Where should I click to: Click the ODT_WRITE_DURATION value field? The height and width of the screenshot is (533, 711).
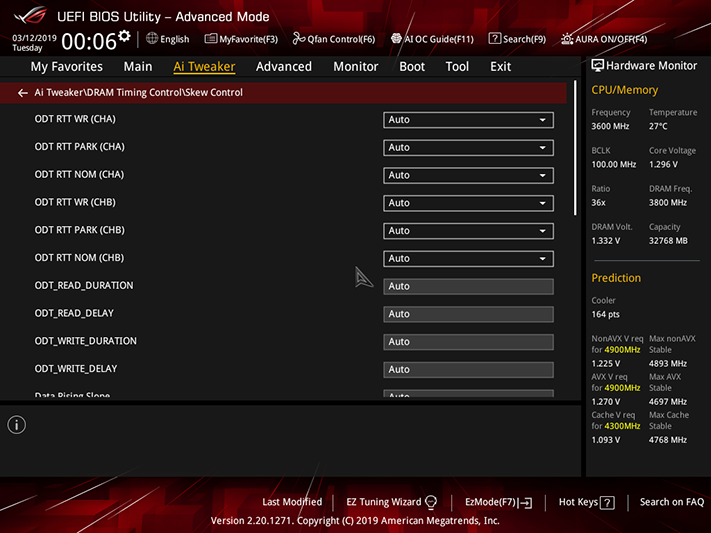tap(468, 342)
